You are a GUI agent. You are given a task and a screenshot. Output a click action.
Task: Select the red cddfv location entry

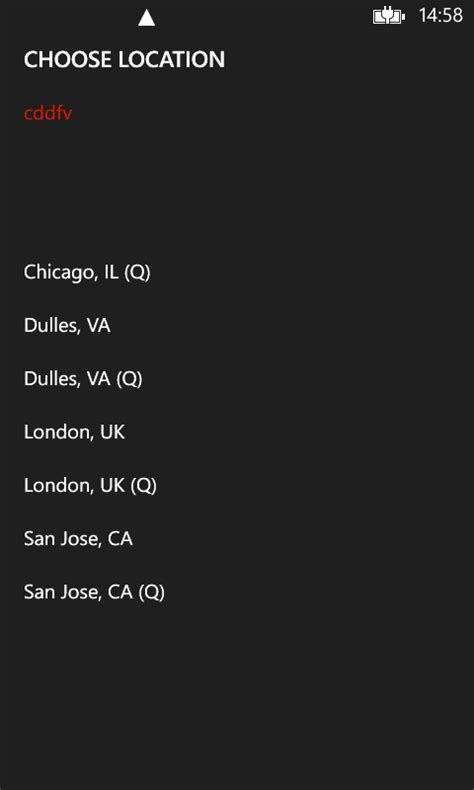coord(48,113)
